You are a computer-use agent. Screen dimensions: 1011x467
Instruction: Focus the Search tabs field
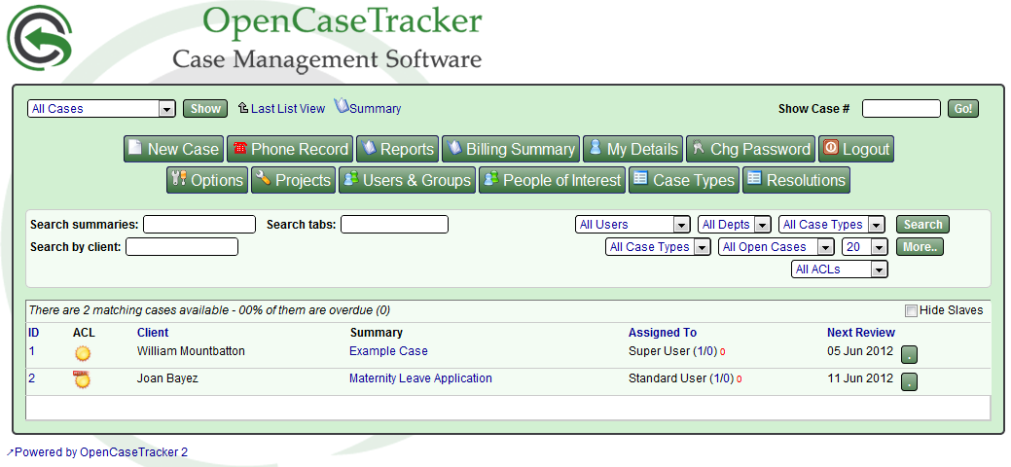(x=394, y=224)
